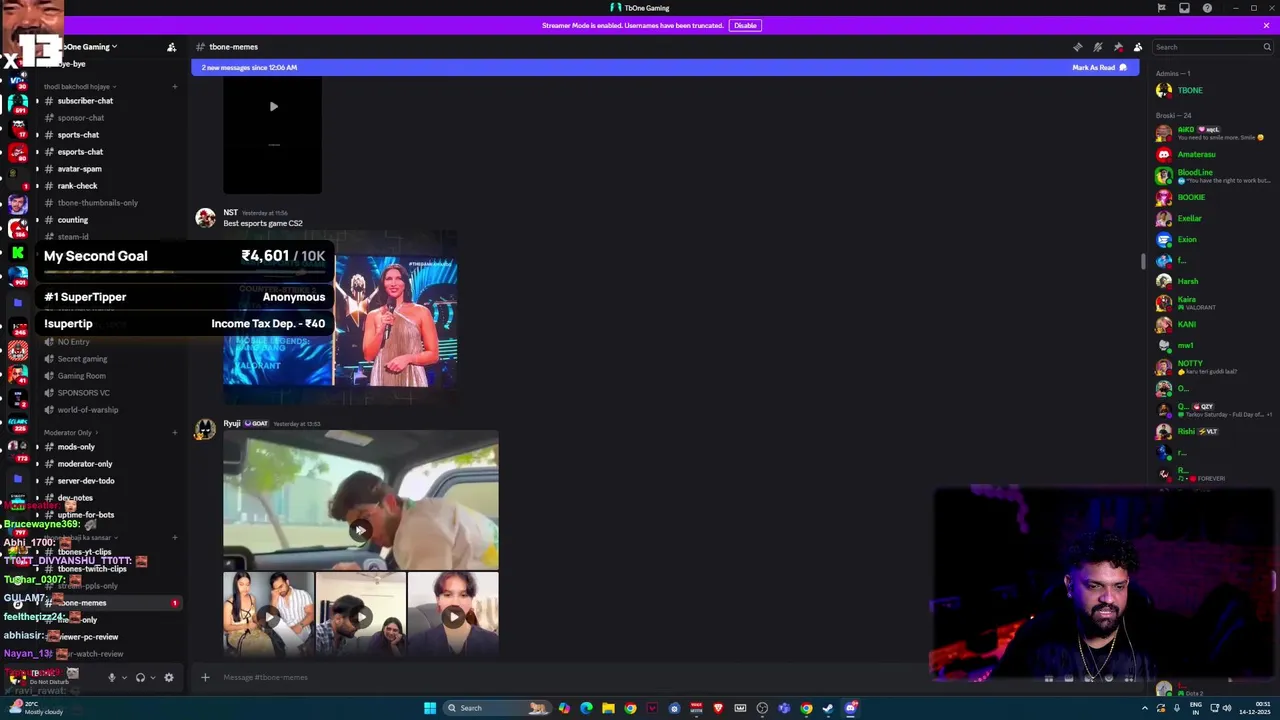Open pinned messages pin icon

1118,47
